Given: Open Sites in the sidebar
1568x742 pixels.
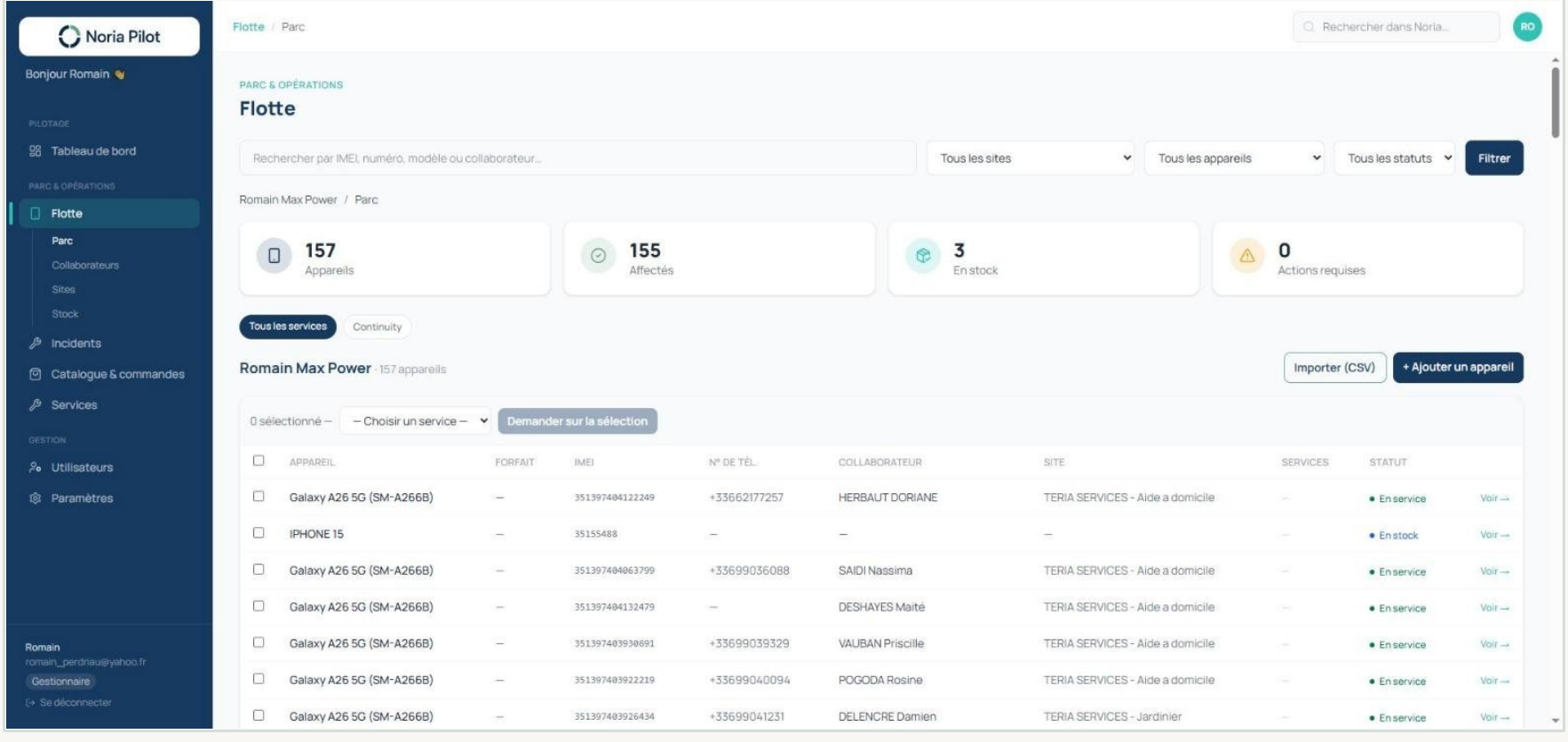Looking at the screenshot, I should pyautogui.click(x=63, y=290).
